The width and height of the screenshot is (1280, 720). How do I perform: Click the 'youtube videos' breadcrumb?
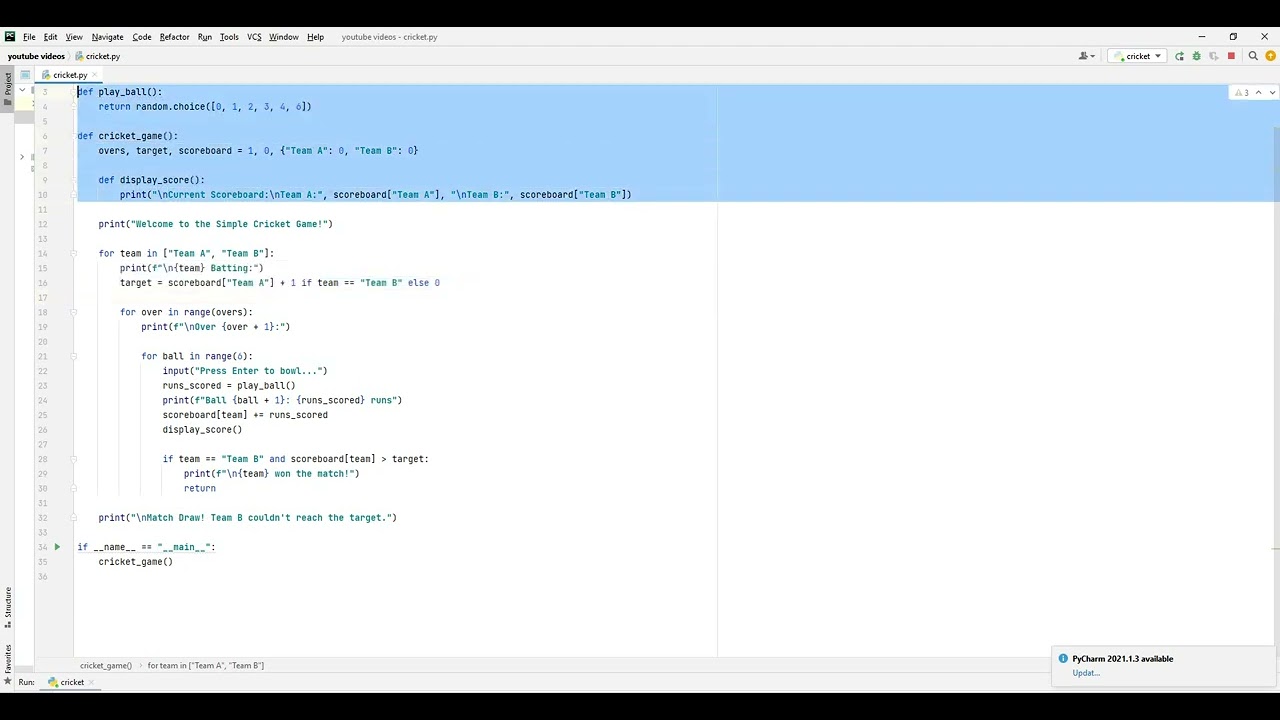[x=36, y=56]
